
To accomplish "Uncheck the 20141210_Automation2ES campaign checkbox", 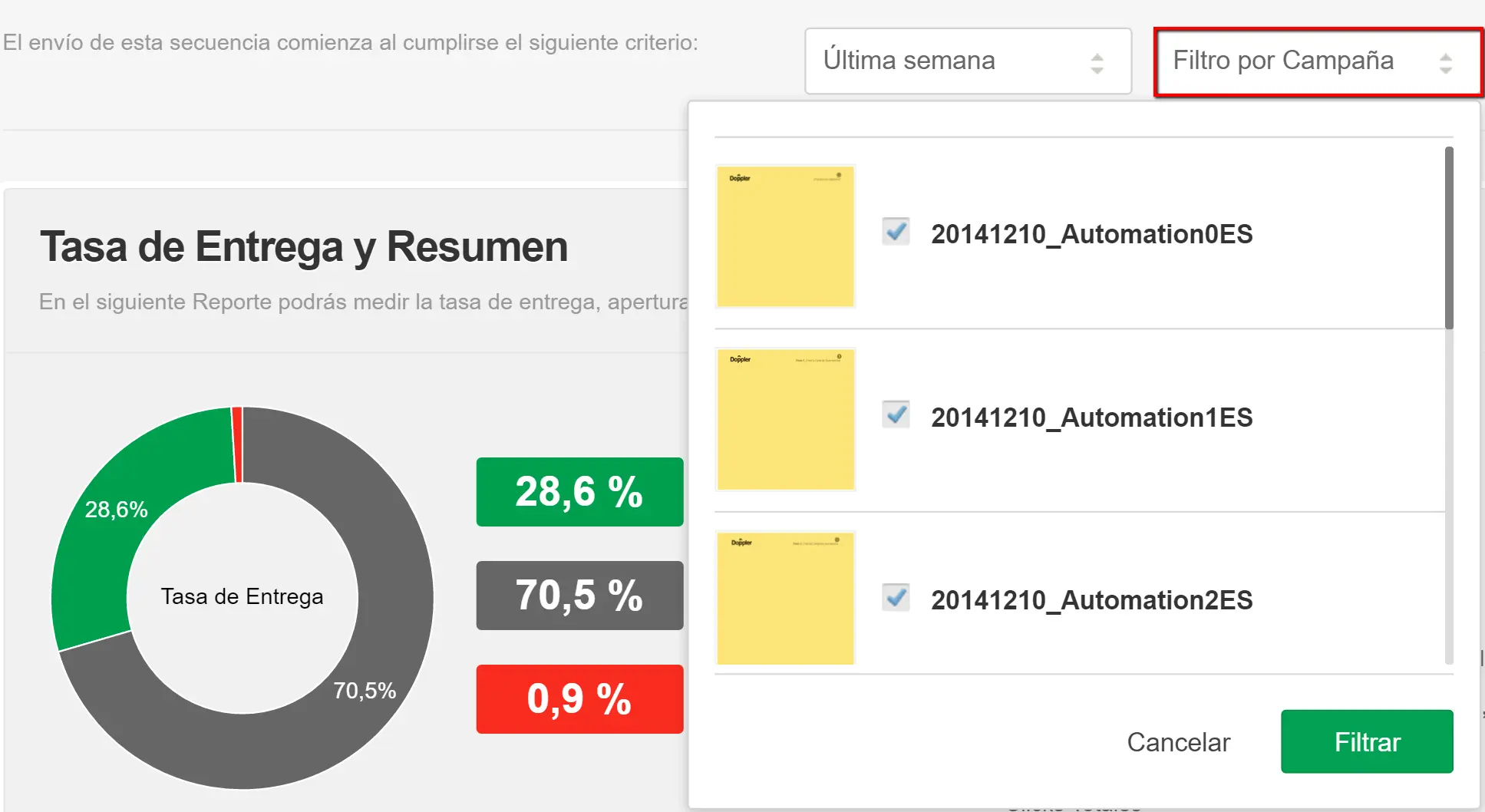I will click(x=896, y=597).
